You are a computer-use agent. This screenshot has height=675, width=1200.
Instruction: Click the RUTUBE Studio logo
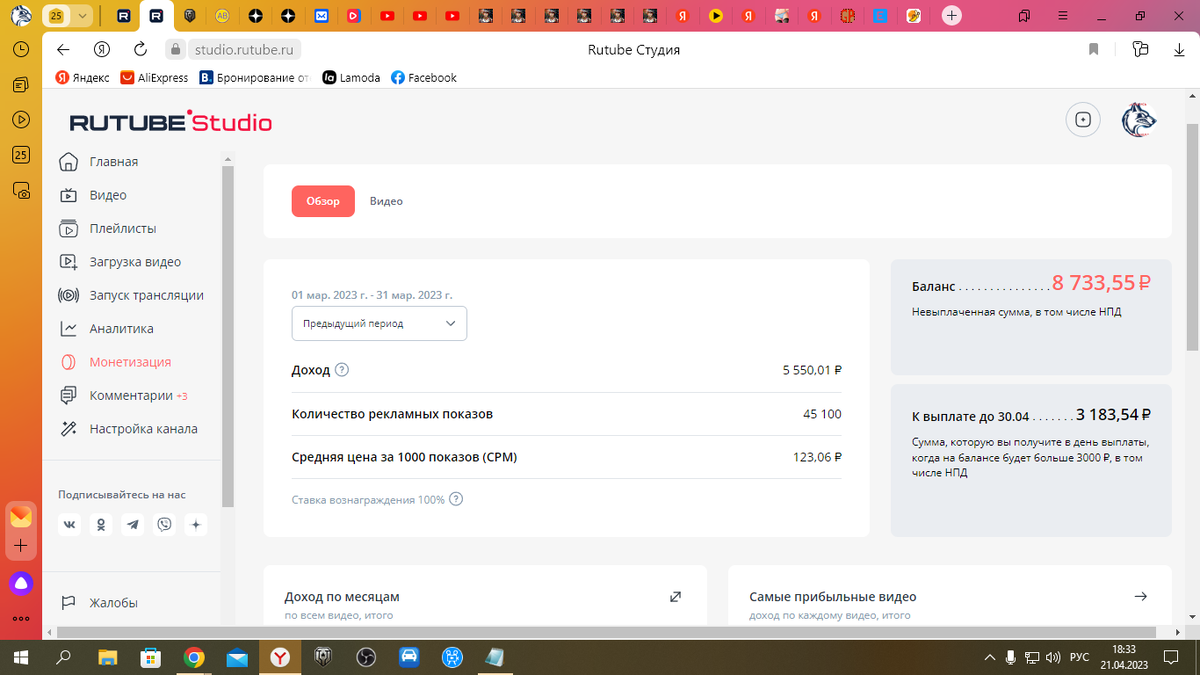pos(170,122)
